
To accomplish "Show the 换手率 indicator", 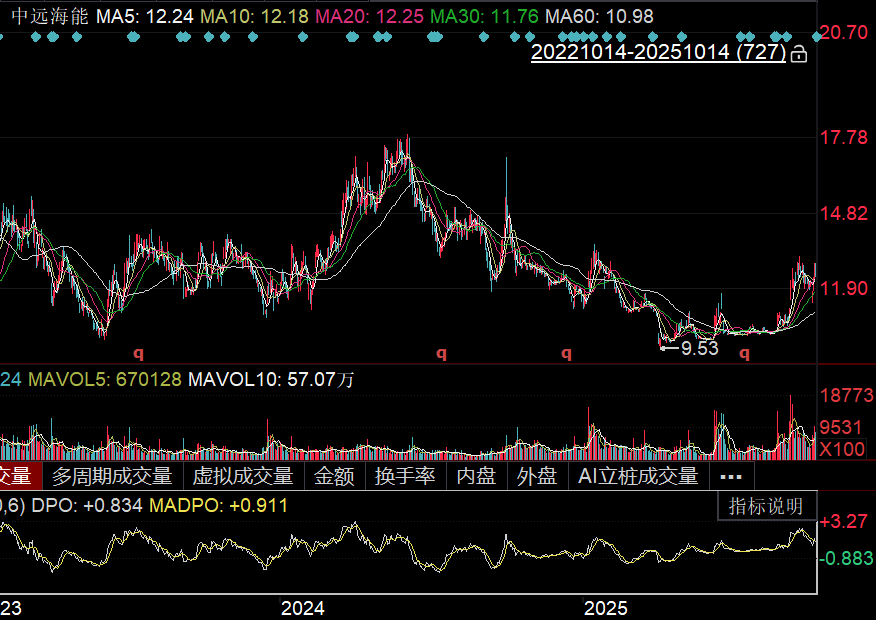I will pos(405,477).
